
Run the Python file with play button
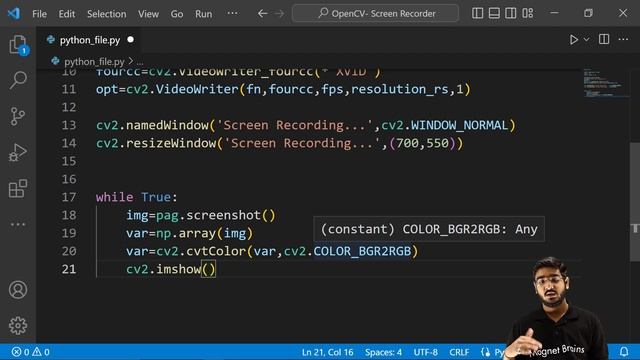573,40
